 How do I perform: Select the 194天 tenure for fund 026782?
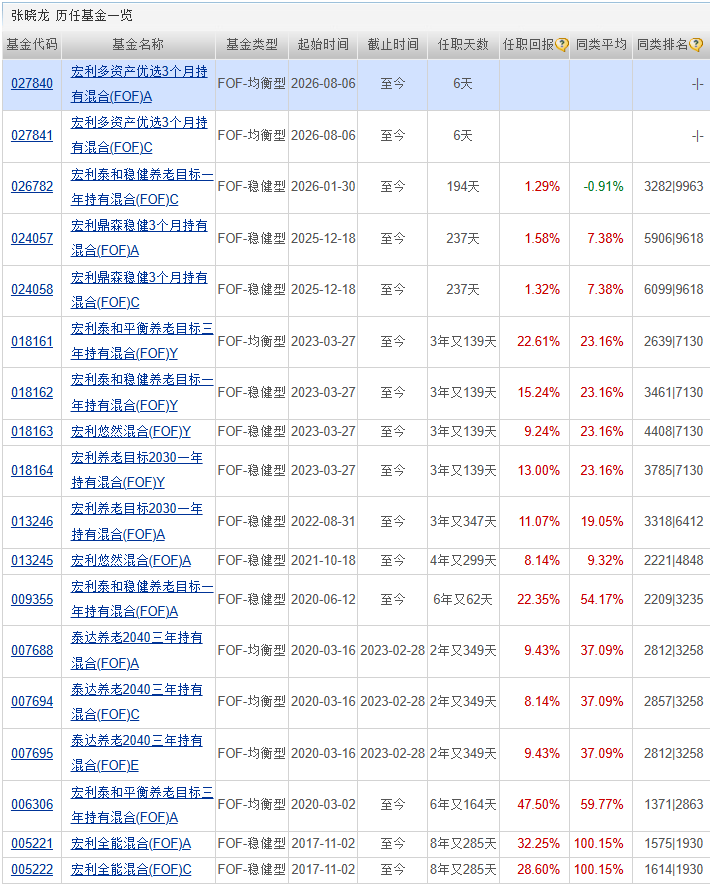point(463,186)
